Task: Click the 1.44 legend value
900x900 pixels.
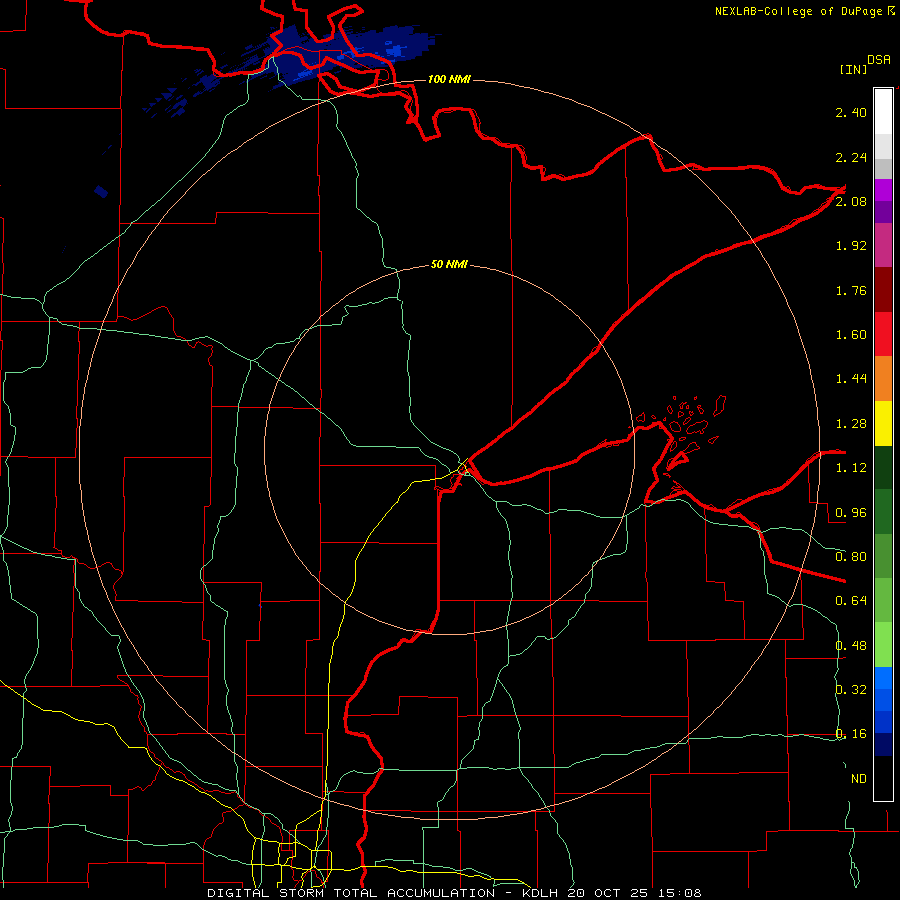Action: 851,379
